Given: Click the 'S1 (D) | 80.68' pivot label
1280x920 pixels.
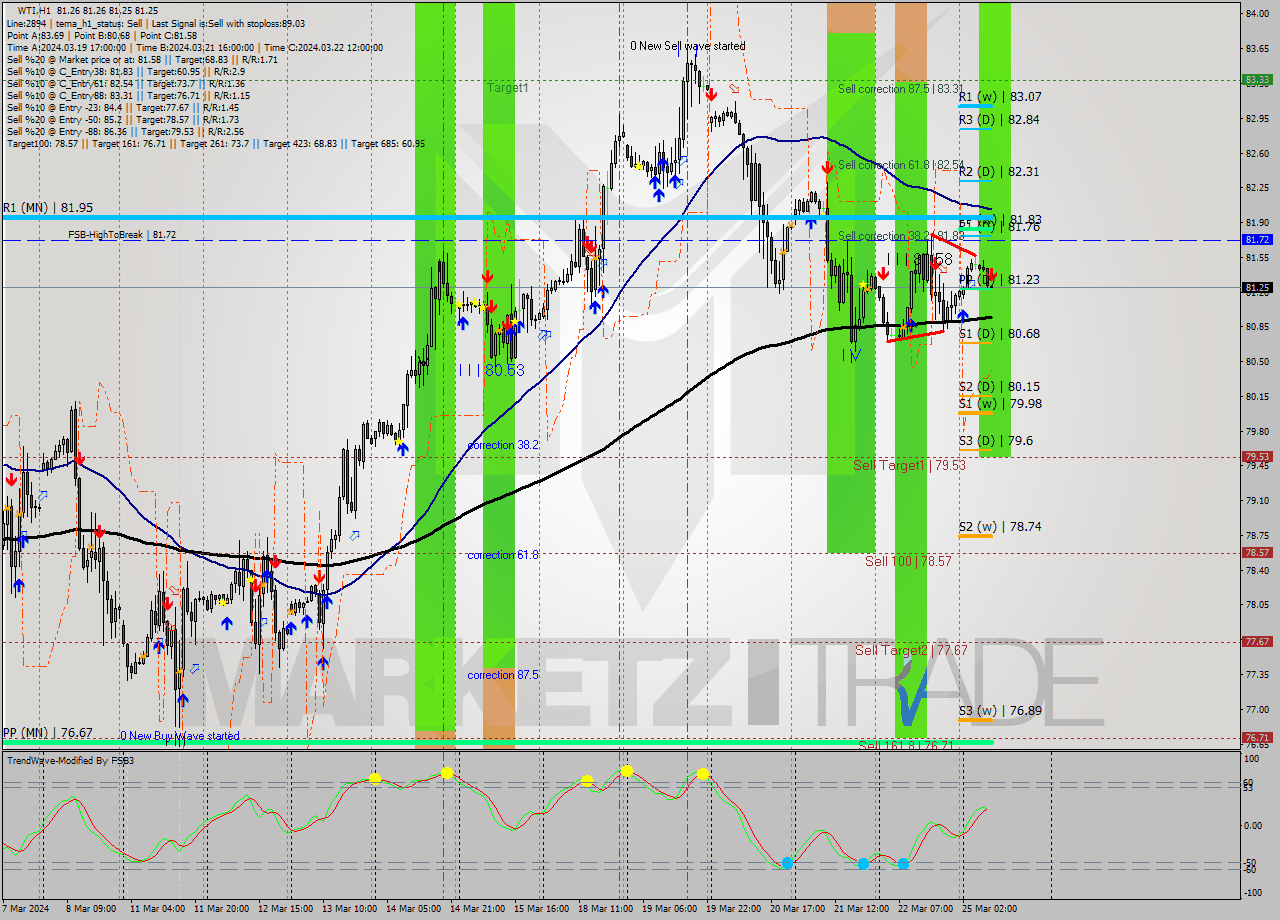Looking at the screenshot, I should pos(999,334).
